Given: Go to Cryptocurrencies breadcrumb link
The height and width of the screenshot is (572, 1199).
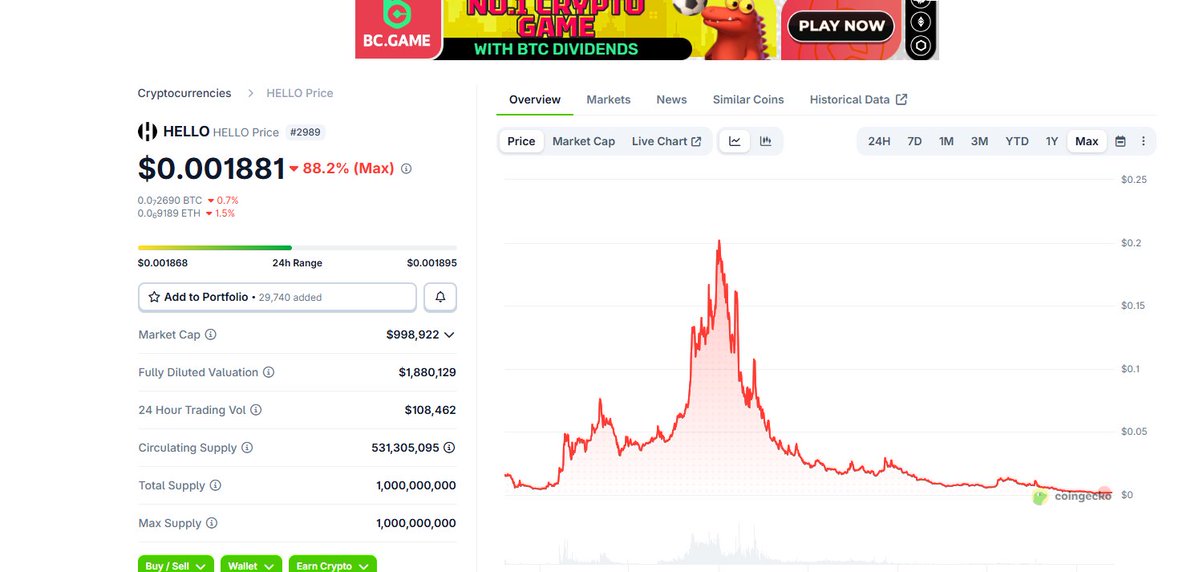Looking at the screenshot, I should pyautogui.click(x=184, y=93).
